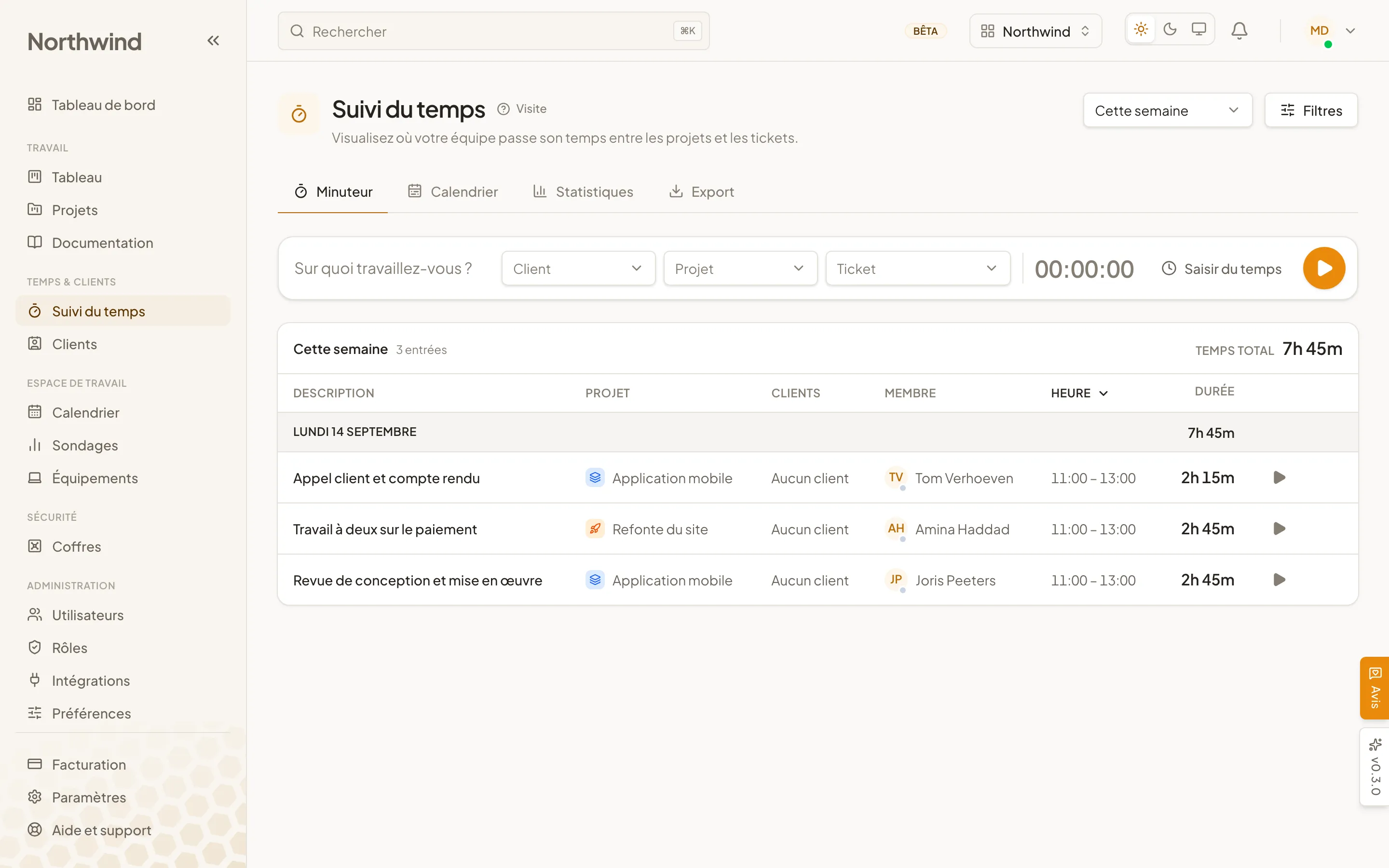The height and width of the screenshot is (868, 1389).
Task: Open the Export tab
Action: click(x=701, y=192)
